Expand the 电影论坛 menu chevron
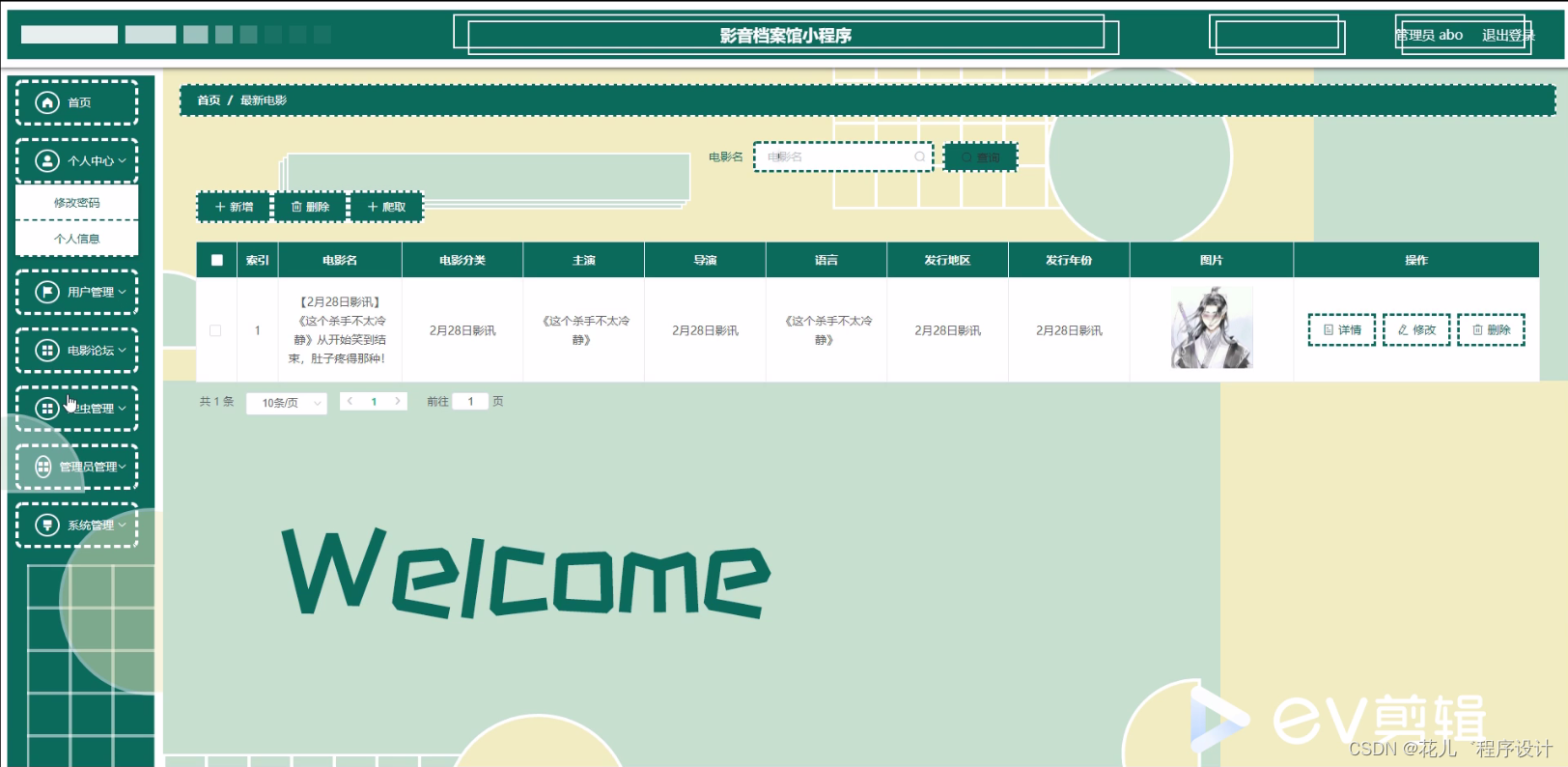The height and width of the screenshot is (767, 1568). 123,351
